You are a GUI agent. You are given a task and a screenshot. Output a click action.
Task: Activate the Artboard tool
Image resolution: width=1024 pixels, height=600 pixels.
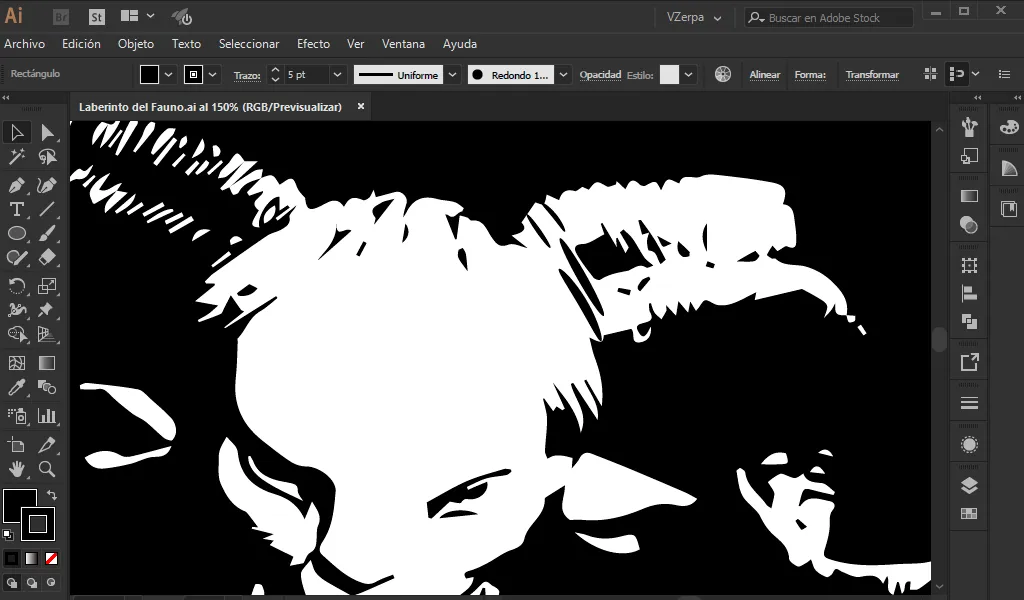click(16, 445)
